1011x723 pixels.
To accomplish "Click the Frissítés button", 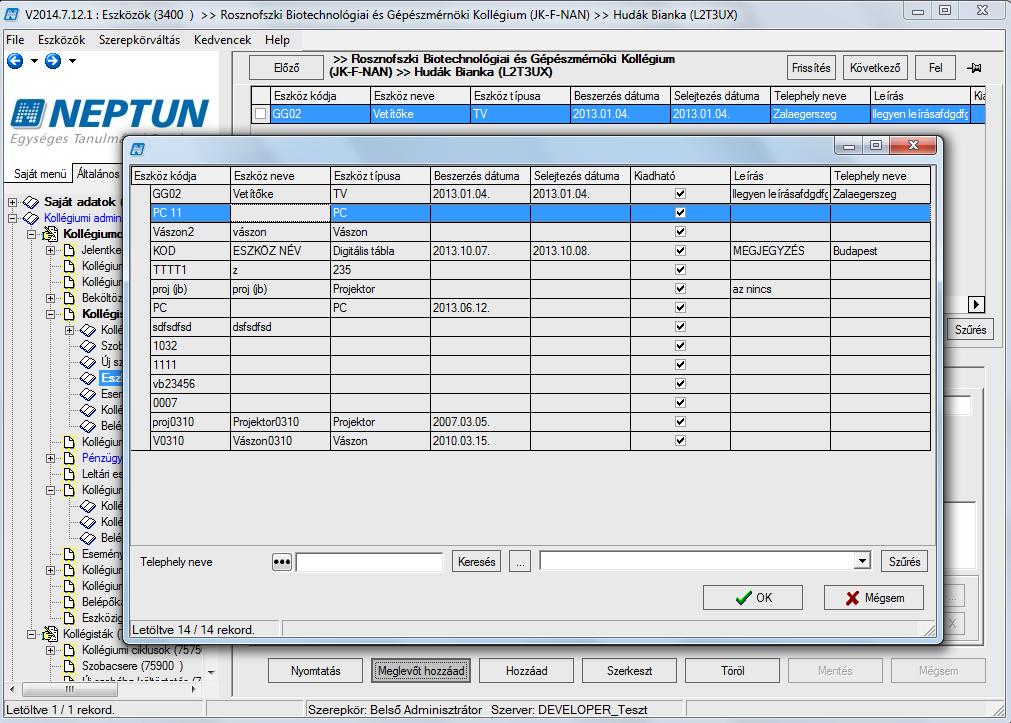I will pyautogui.click(x=811, y=68).
